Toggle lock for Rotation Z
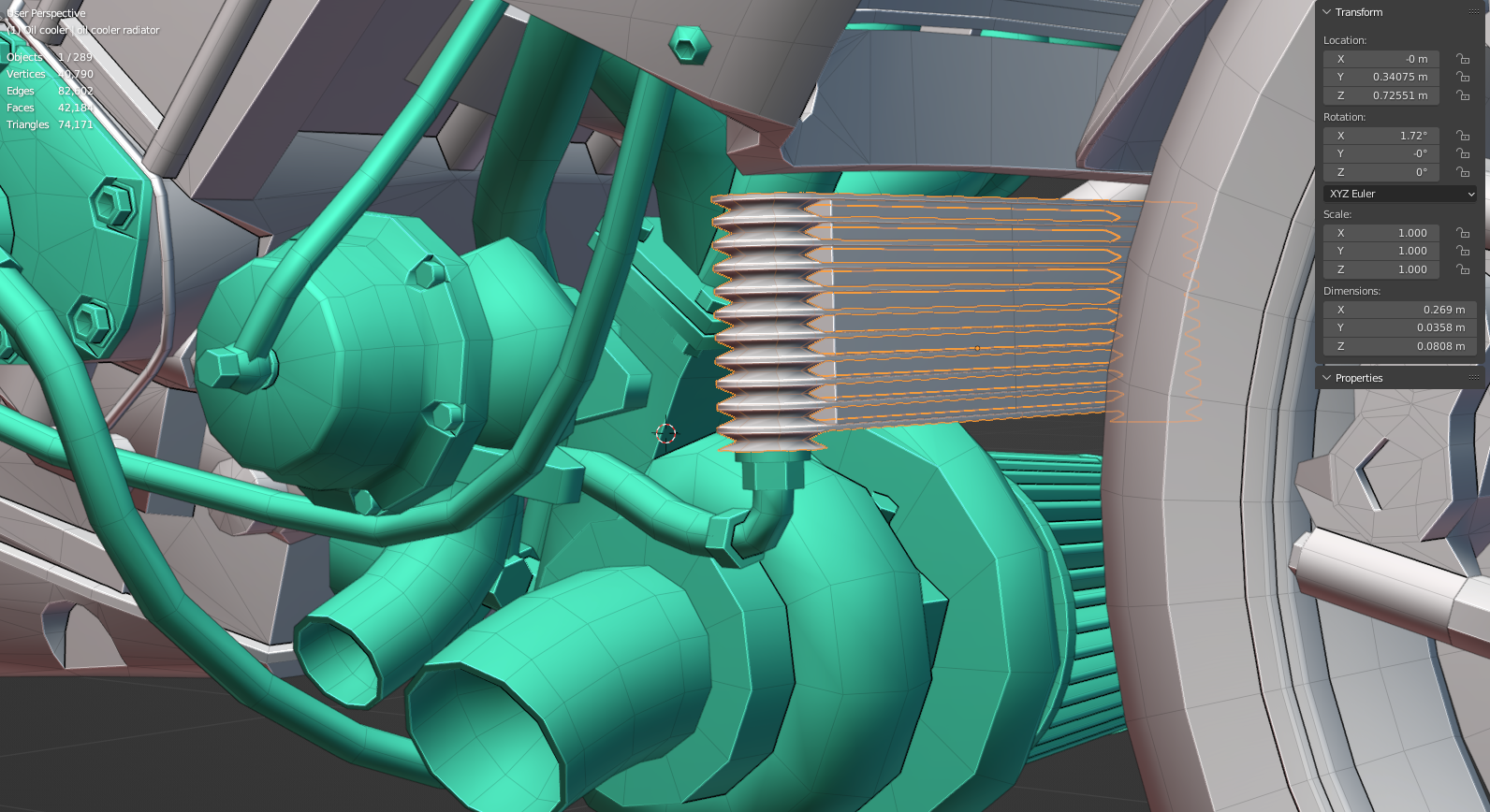Image resolution: width=1490 pixels, height=812 pixels. coord(1463,172)
